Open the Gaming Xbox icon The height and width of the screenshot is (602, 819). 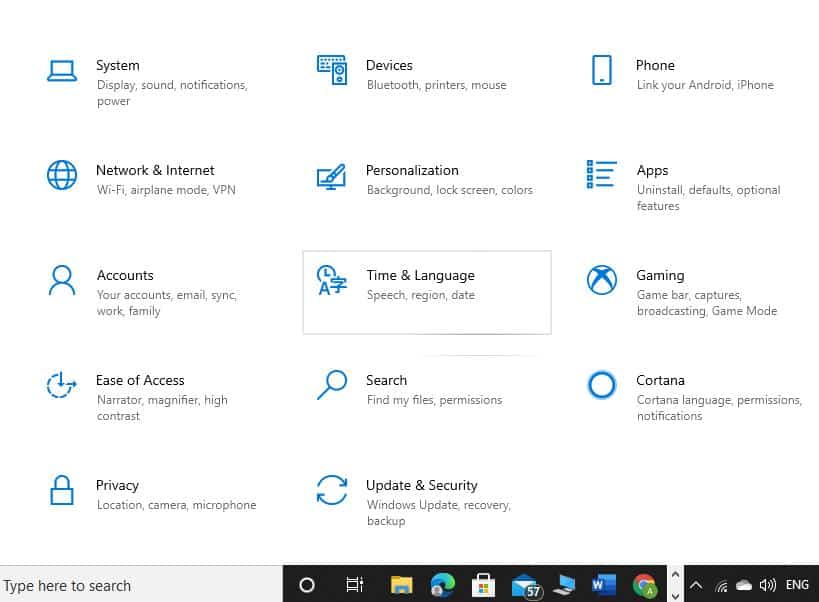click(x=601, y=280)
